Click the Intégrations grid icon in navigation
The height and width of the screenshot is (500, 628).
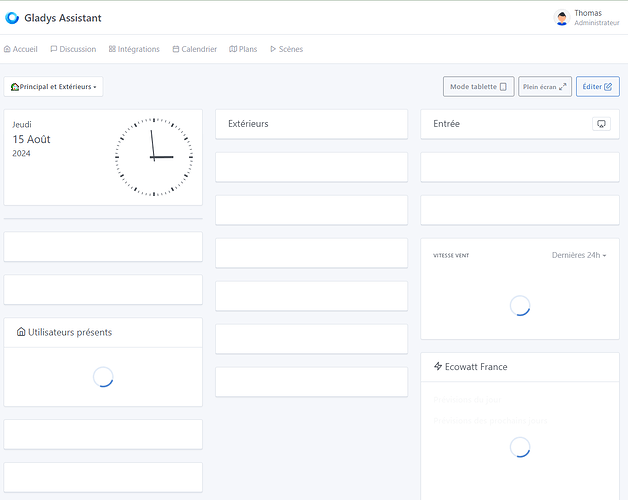112,49
